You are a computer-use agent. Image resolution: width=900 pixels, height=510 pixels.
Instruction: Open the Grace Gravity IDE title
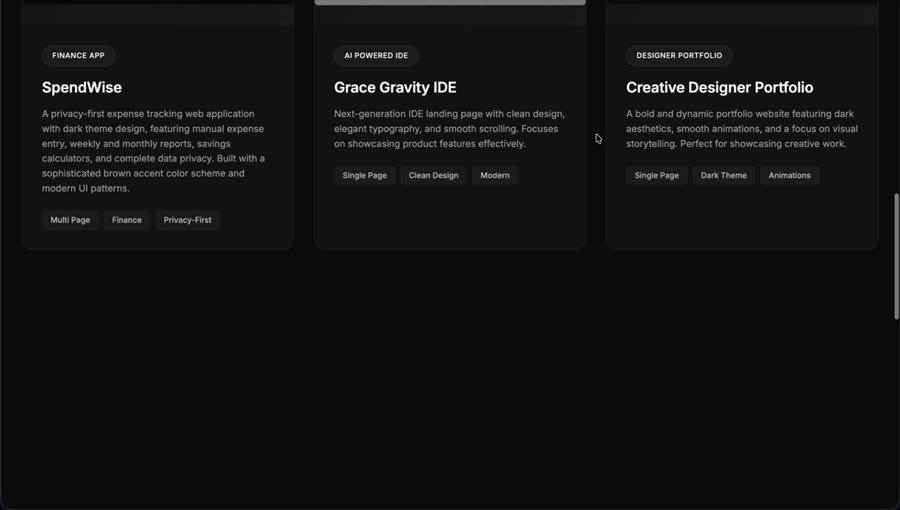click(x=395, y=87)
